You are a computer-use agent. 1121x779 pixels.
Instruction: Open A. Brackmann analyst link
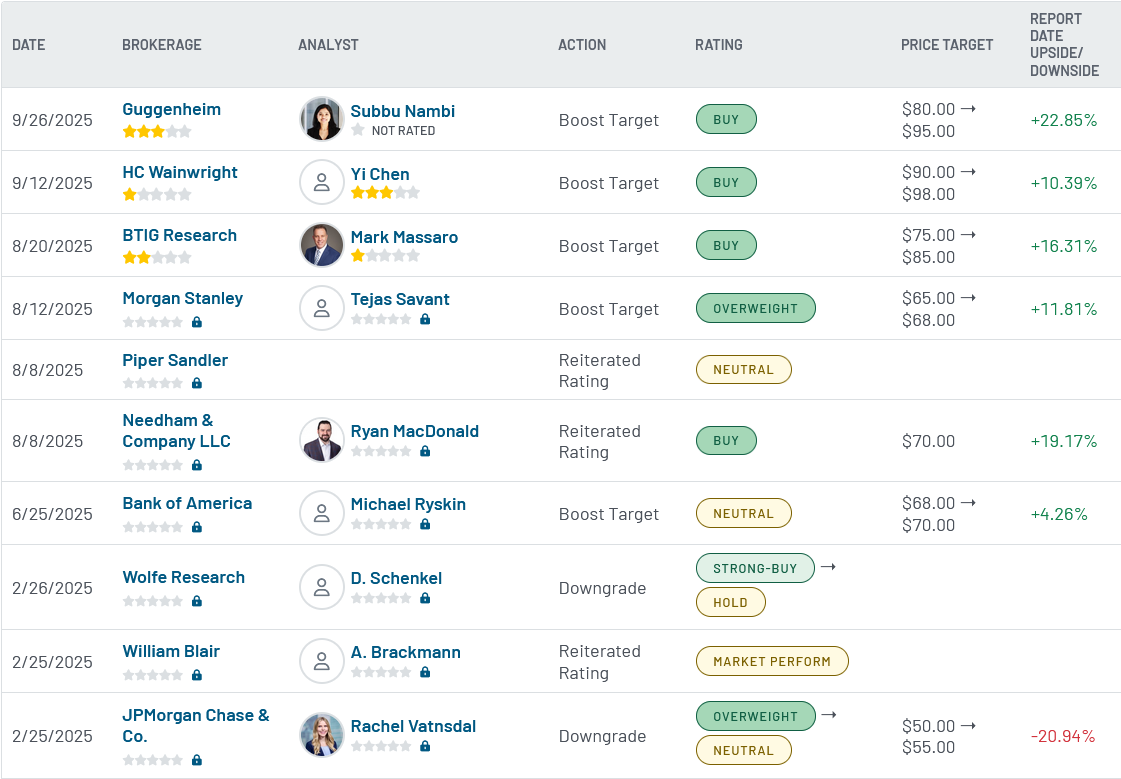(405, 652)
